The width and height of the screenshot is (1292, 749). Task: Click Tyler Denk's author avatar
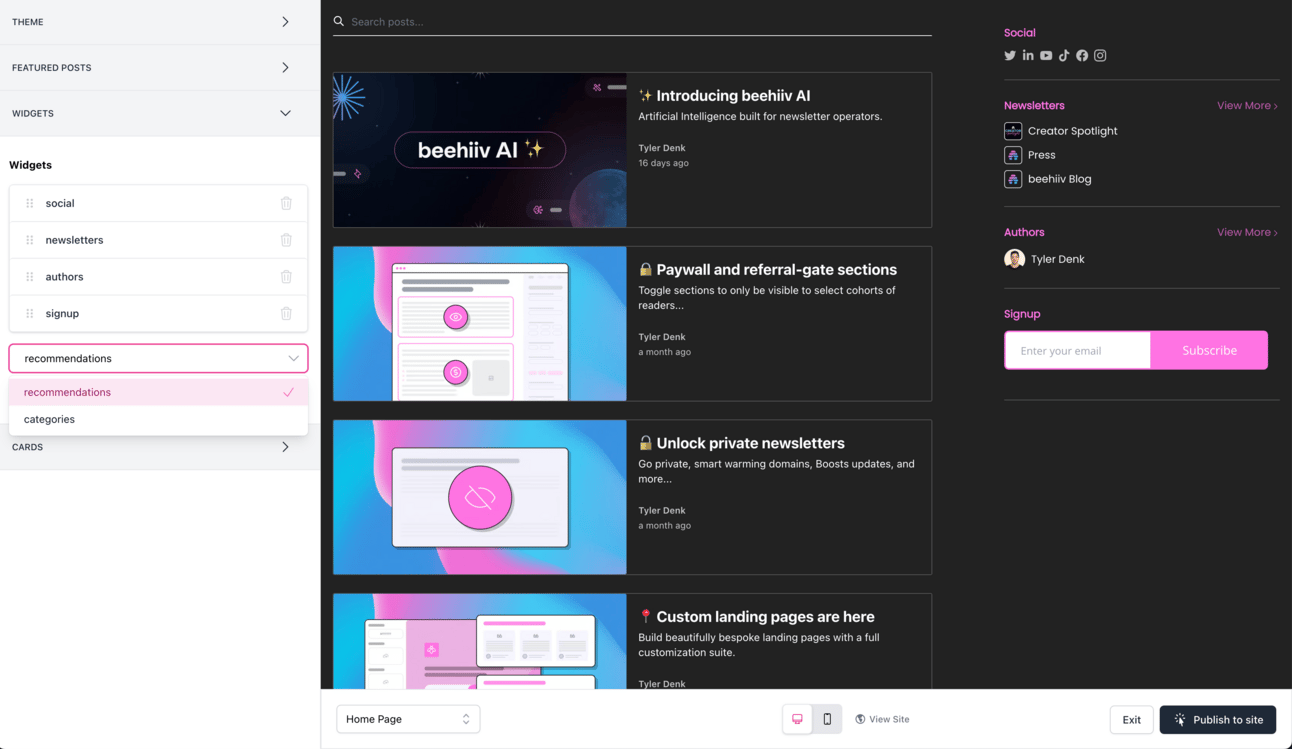(1014, 259)
